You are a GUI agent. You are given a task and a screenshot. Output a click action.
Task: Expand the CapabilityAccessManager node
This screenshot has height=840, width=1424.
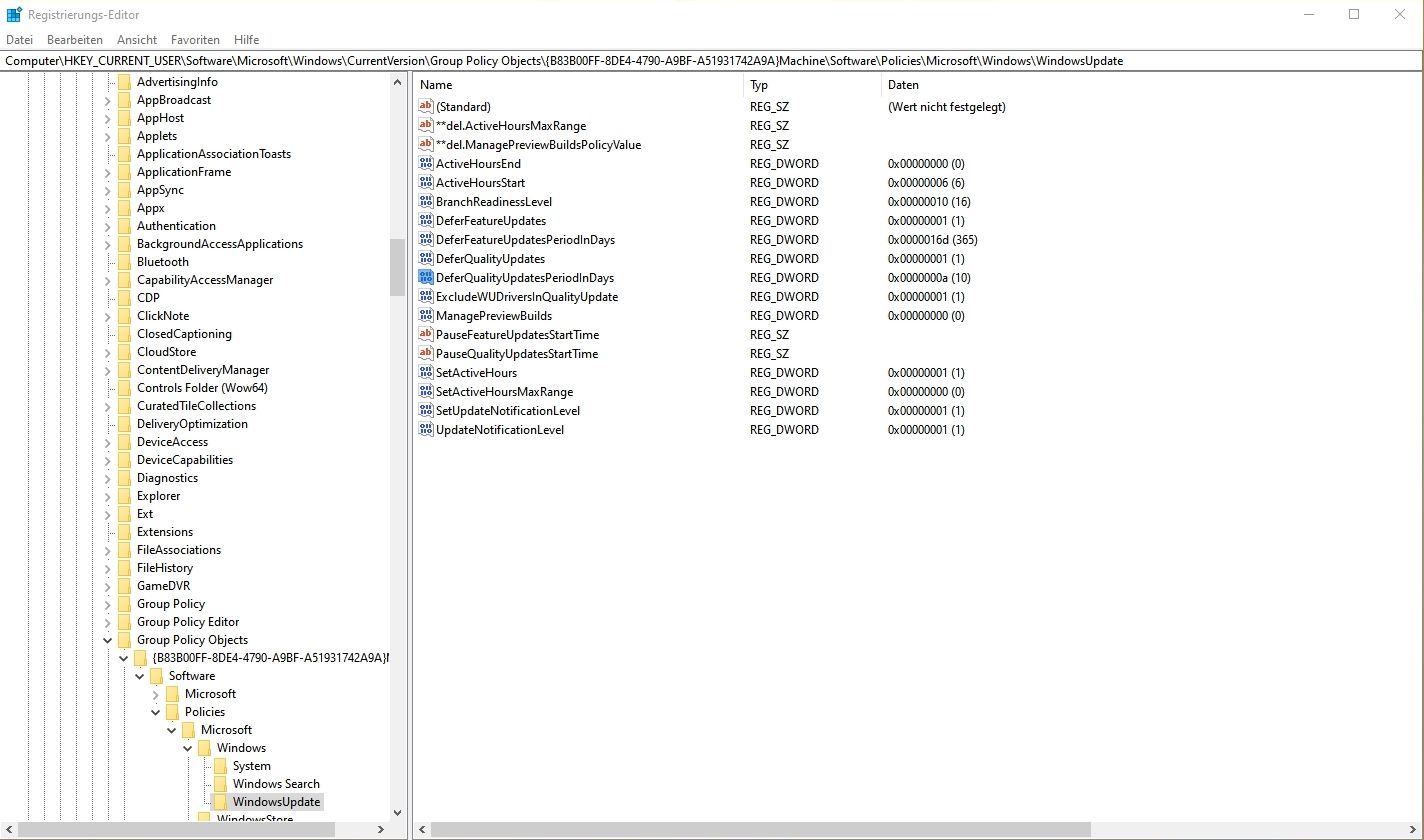[x=108, y=280]
